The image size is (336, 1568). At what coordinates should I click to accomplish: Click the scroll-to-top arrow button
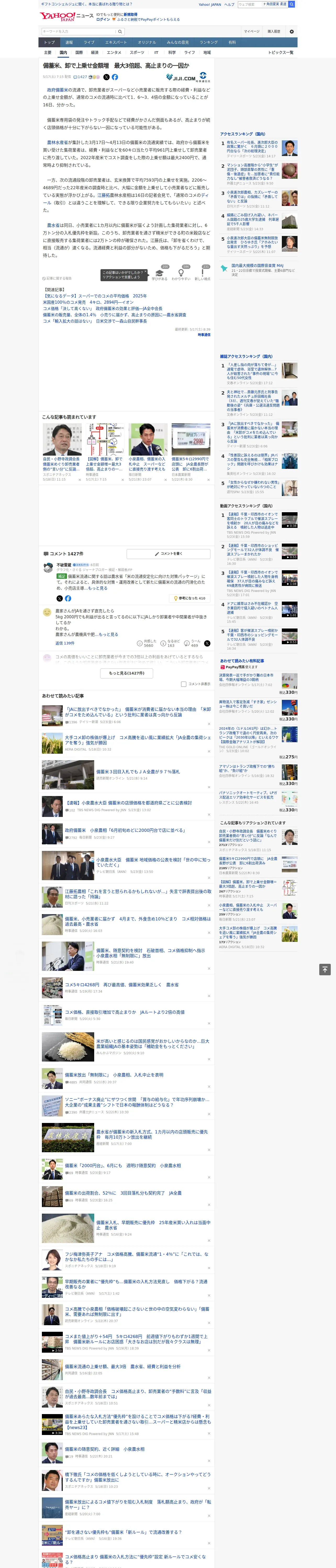click(325, 970)
